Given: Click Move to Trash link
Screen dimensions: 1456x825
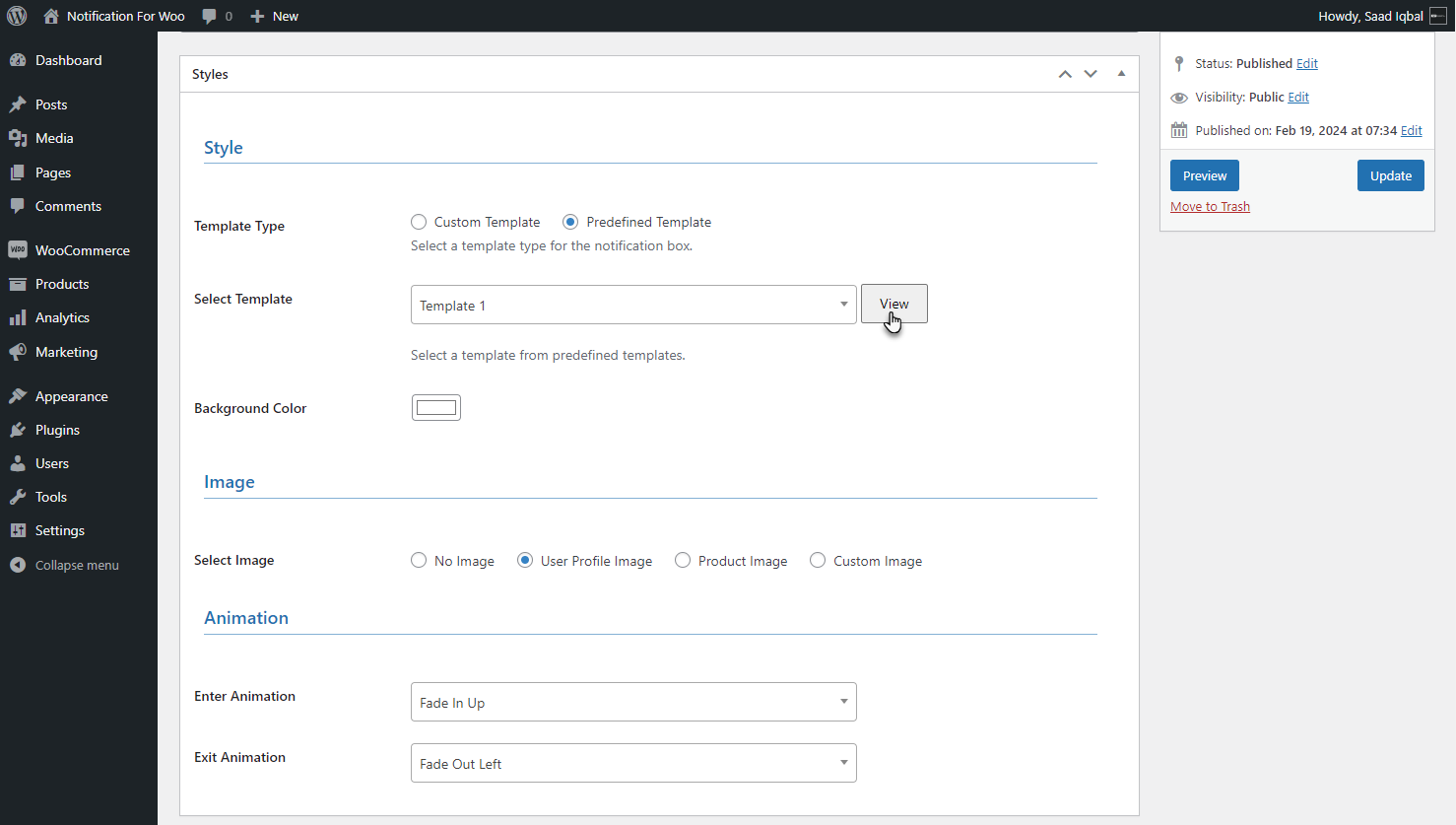Looking at the screenshot, I should click(1210, 207).
